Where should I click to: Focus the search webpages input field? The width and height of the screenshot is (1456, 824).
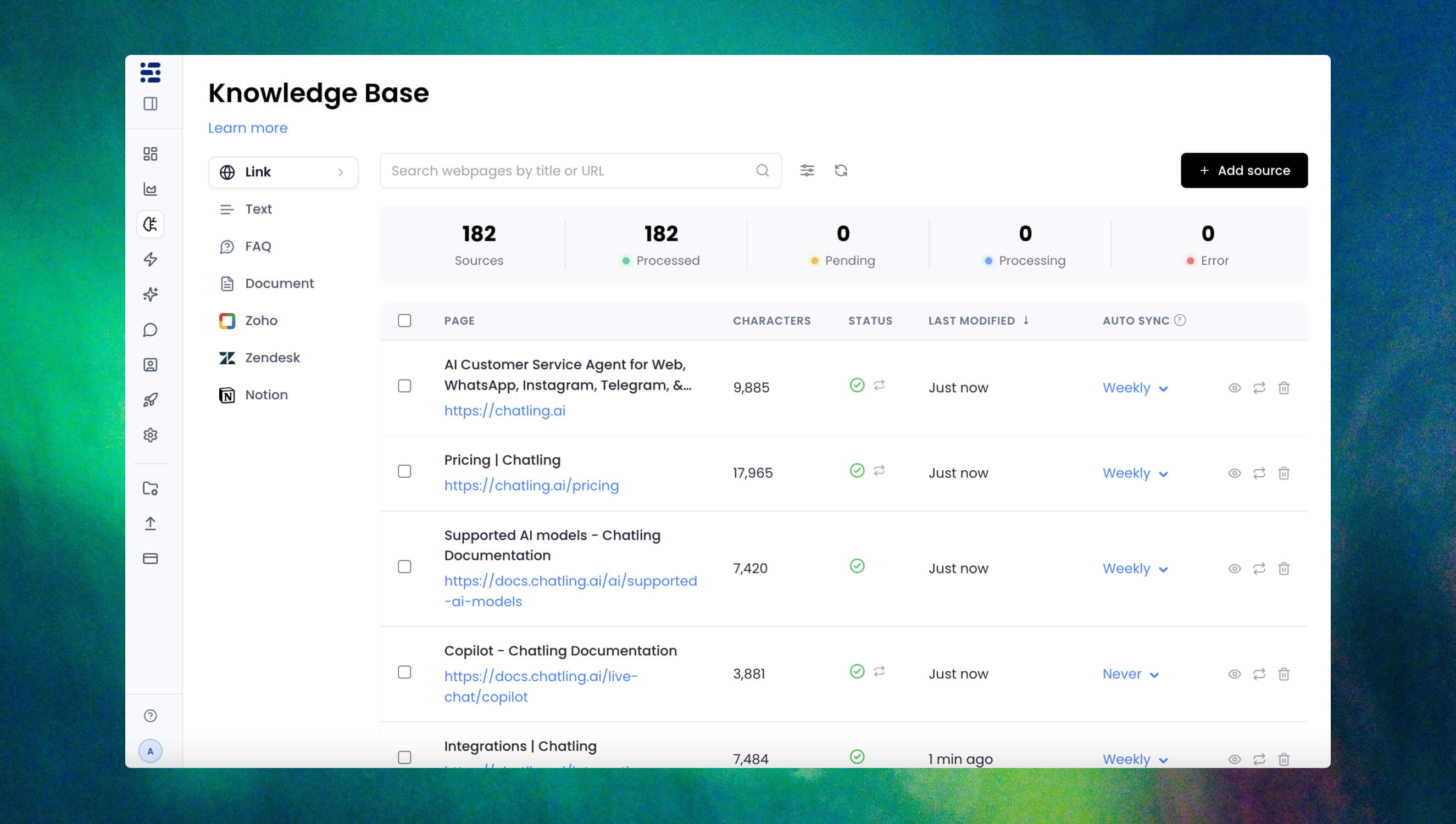pyautogui.click(x=580, y=171)
